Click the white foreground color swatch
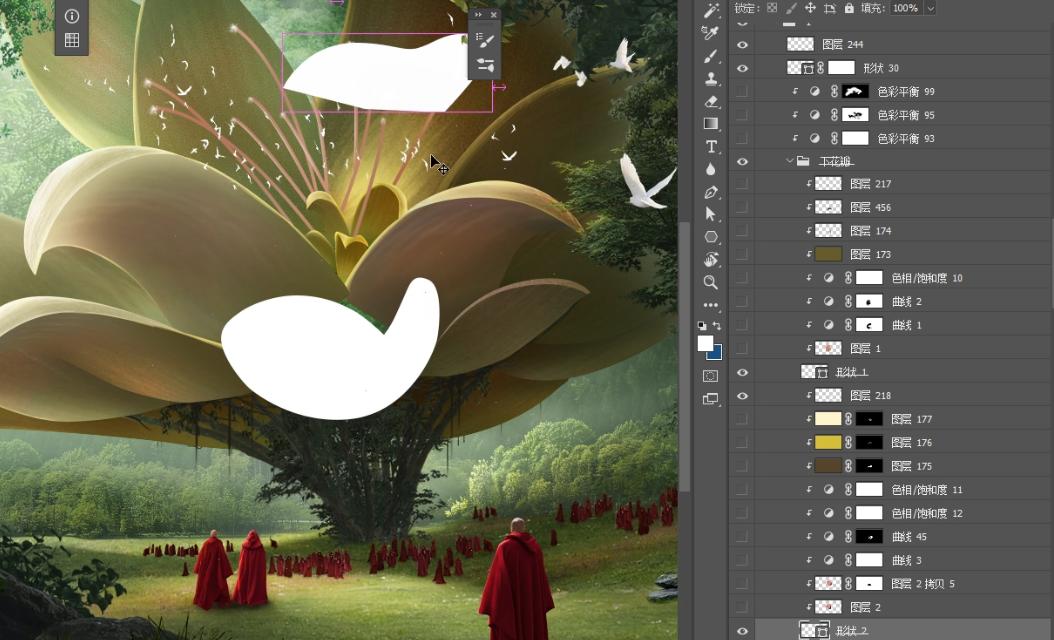This screenshot has height=640, width=1054. pyautogui.click(x=705, y=343)
